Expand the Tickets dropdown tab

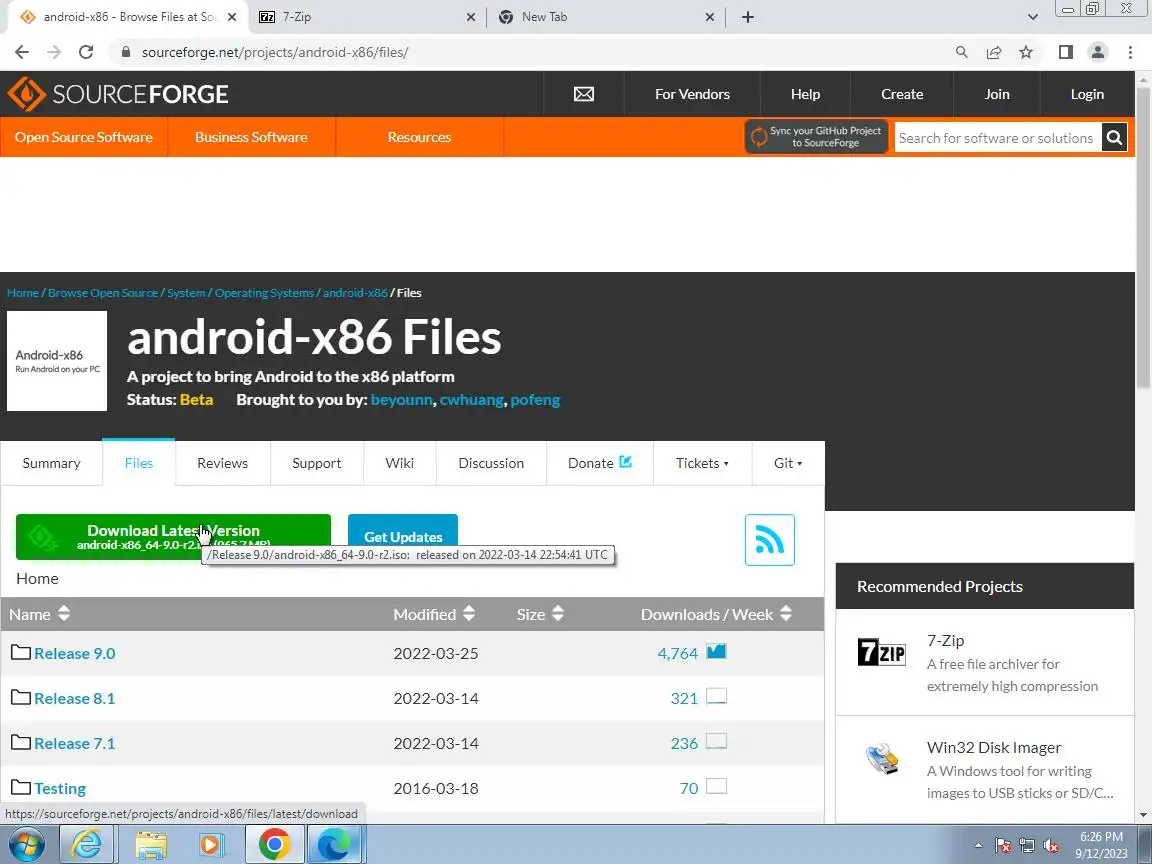tap(702, 463)
